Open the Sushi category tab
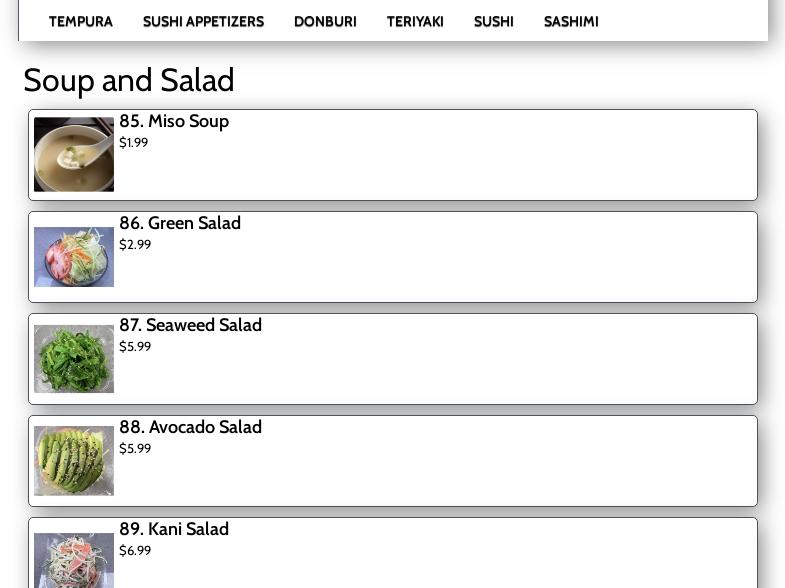 (x=494, y=21)
